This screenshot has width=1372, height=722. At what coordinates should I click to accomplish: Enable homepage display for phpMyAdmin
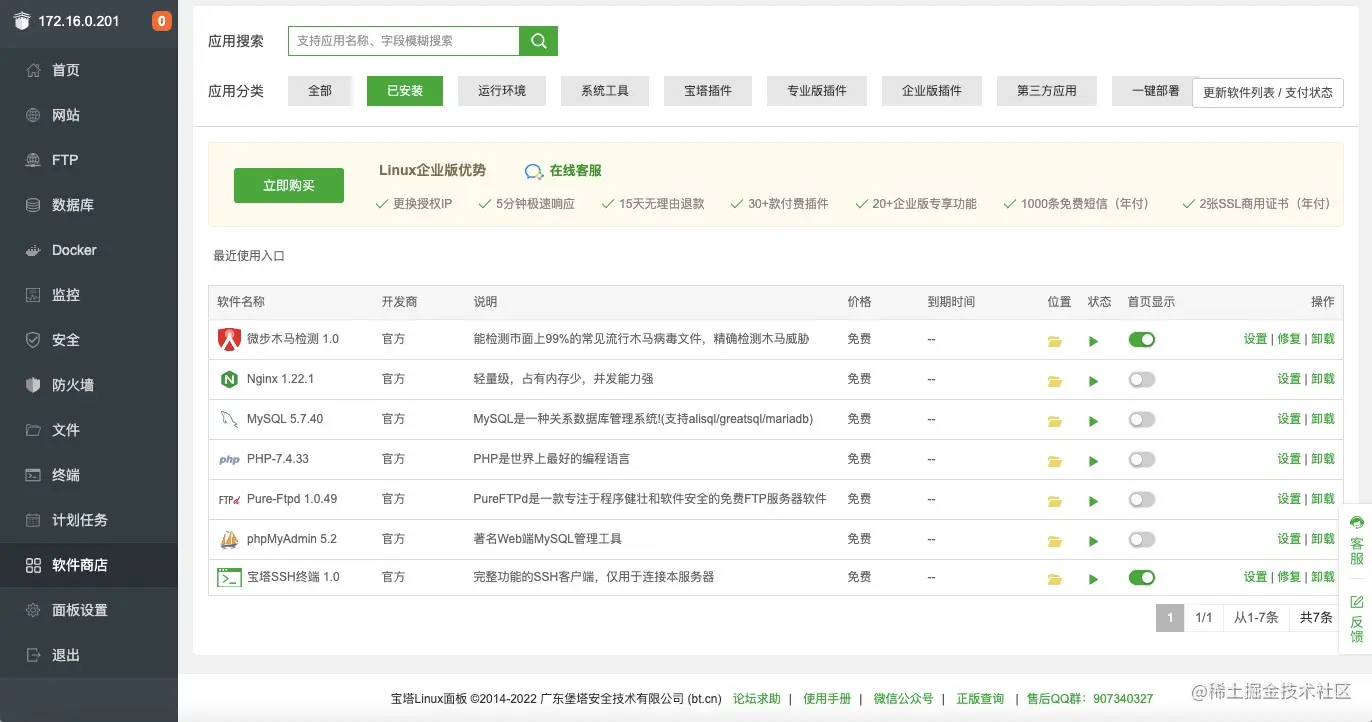[1141, 539]
